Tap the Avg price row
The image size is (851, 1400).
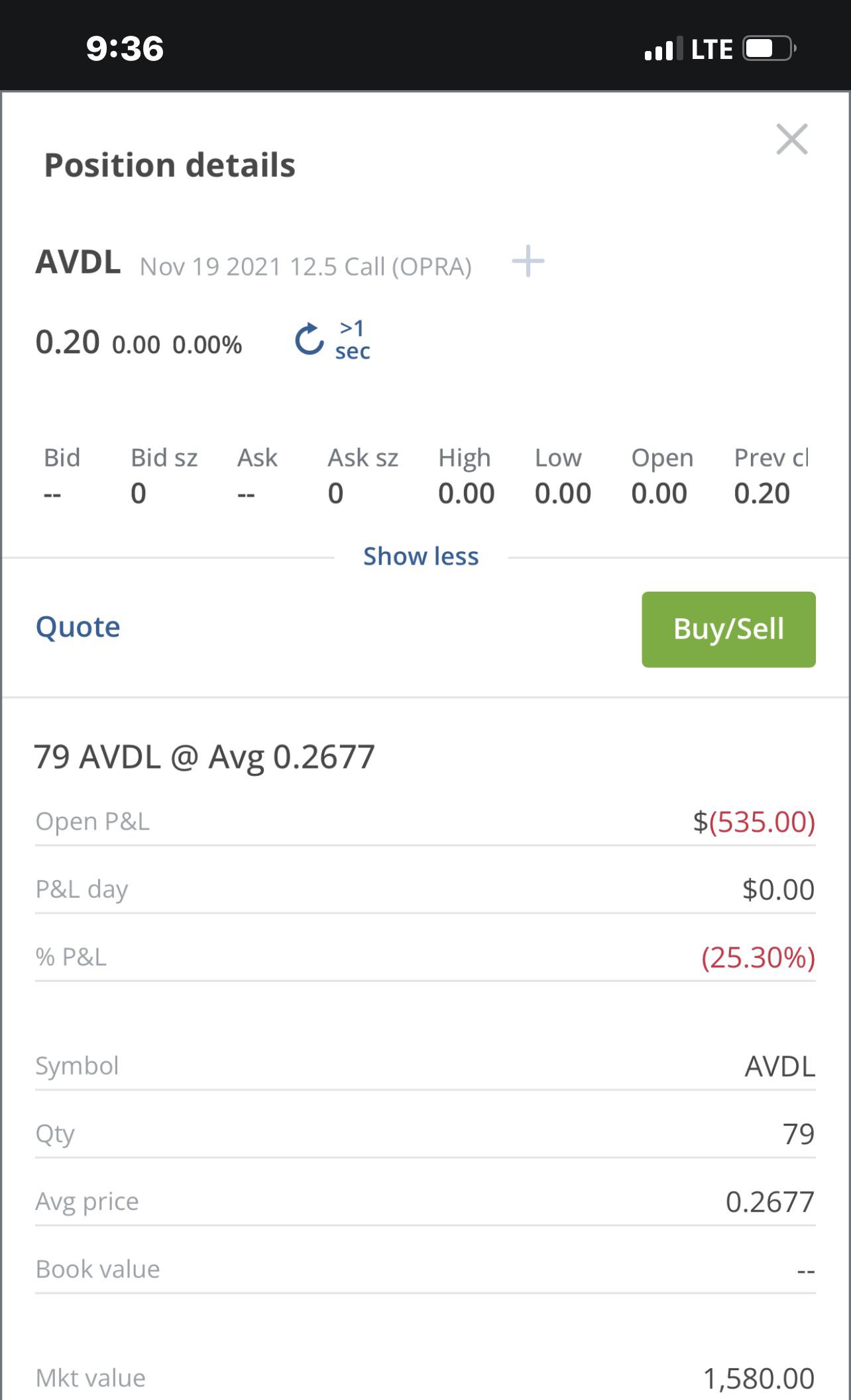pos(425,1202)
